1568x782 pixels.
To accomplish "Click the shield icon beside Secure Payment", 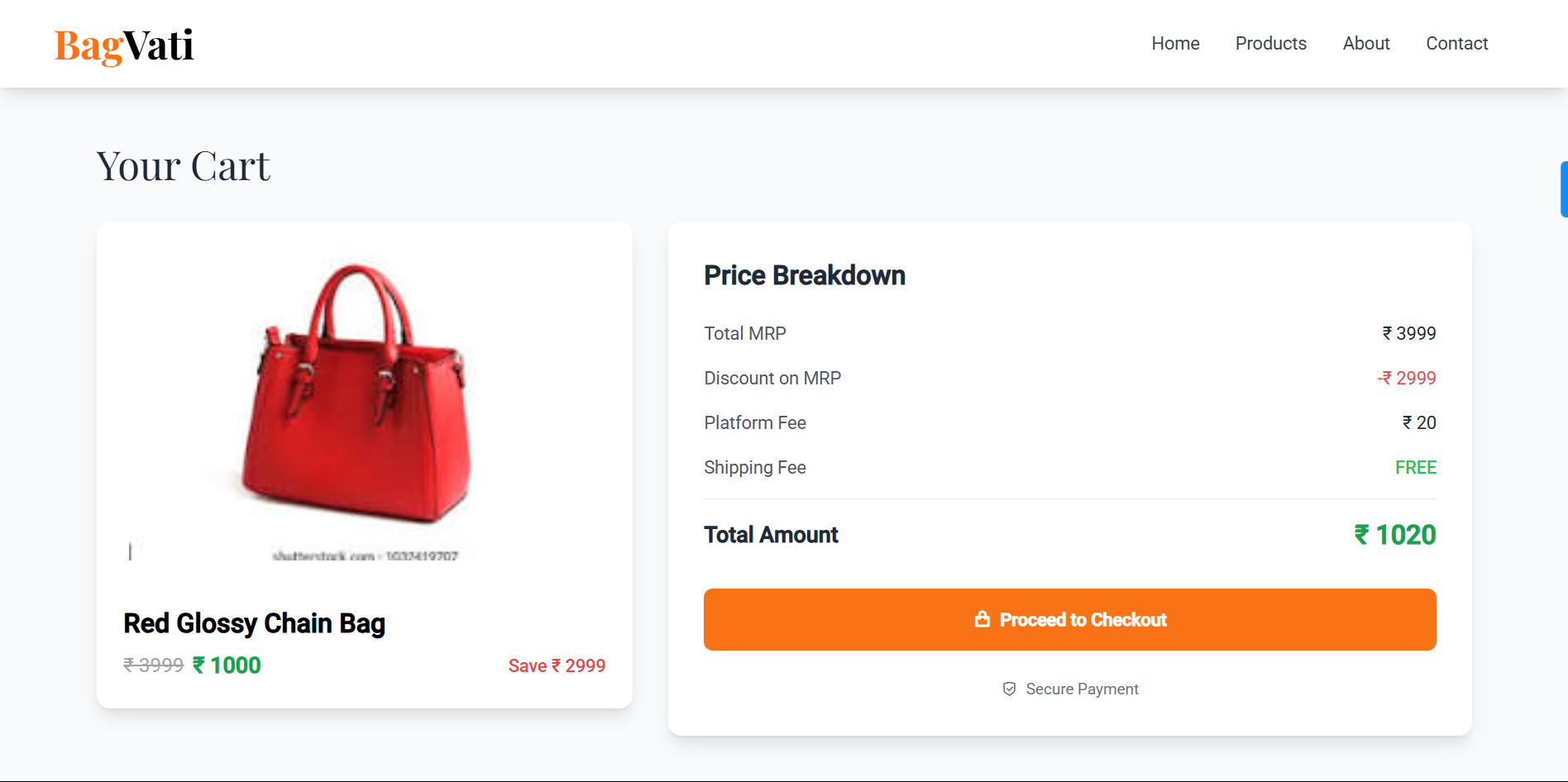I will 1009,689.
